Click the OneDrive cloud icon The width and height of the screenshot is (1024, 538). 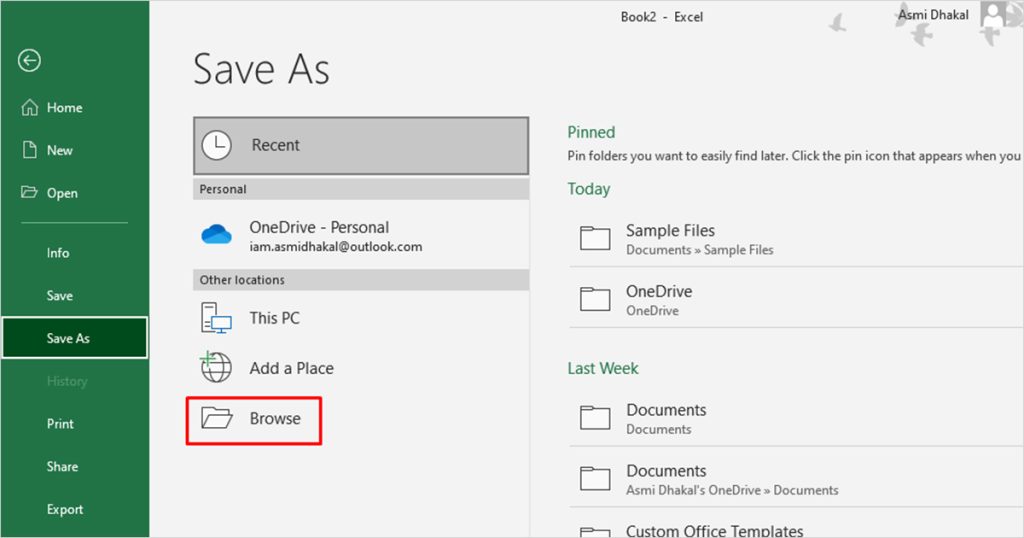216,235
